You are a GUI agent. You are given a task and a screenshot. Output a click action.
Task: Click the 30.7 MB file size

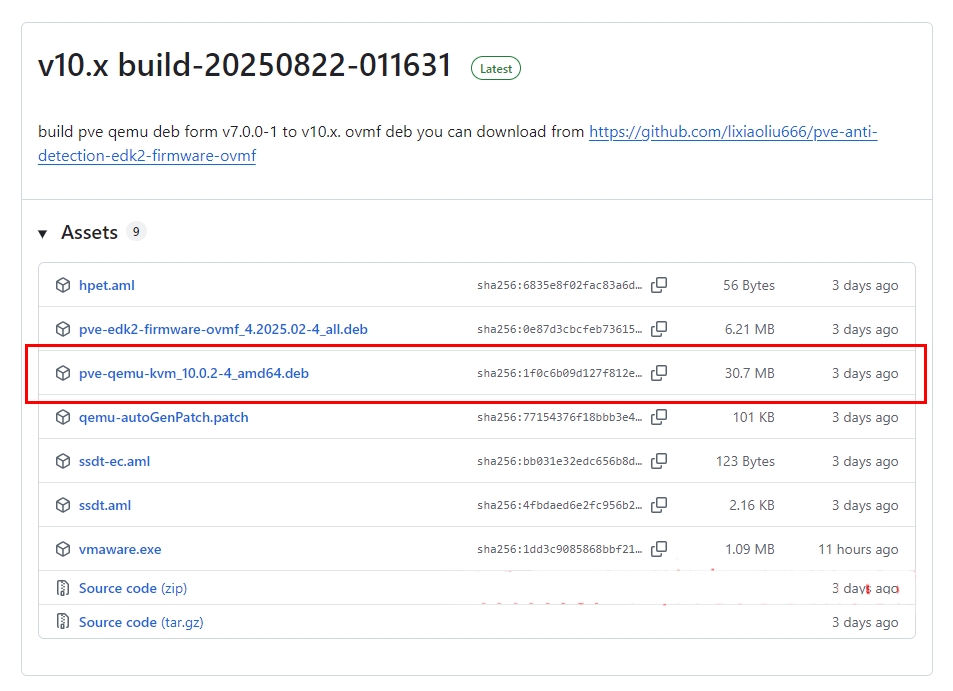tap(749, 373)
